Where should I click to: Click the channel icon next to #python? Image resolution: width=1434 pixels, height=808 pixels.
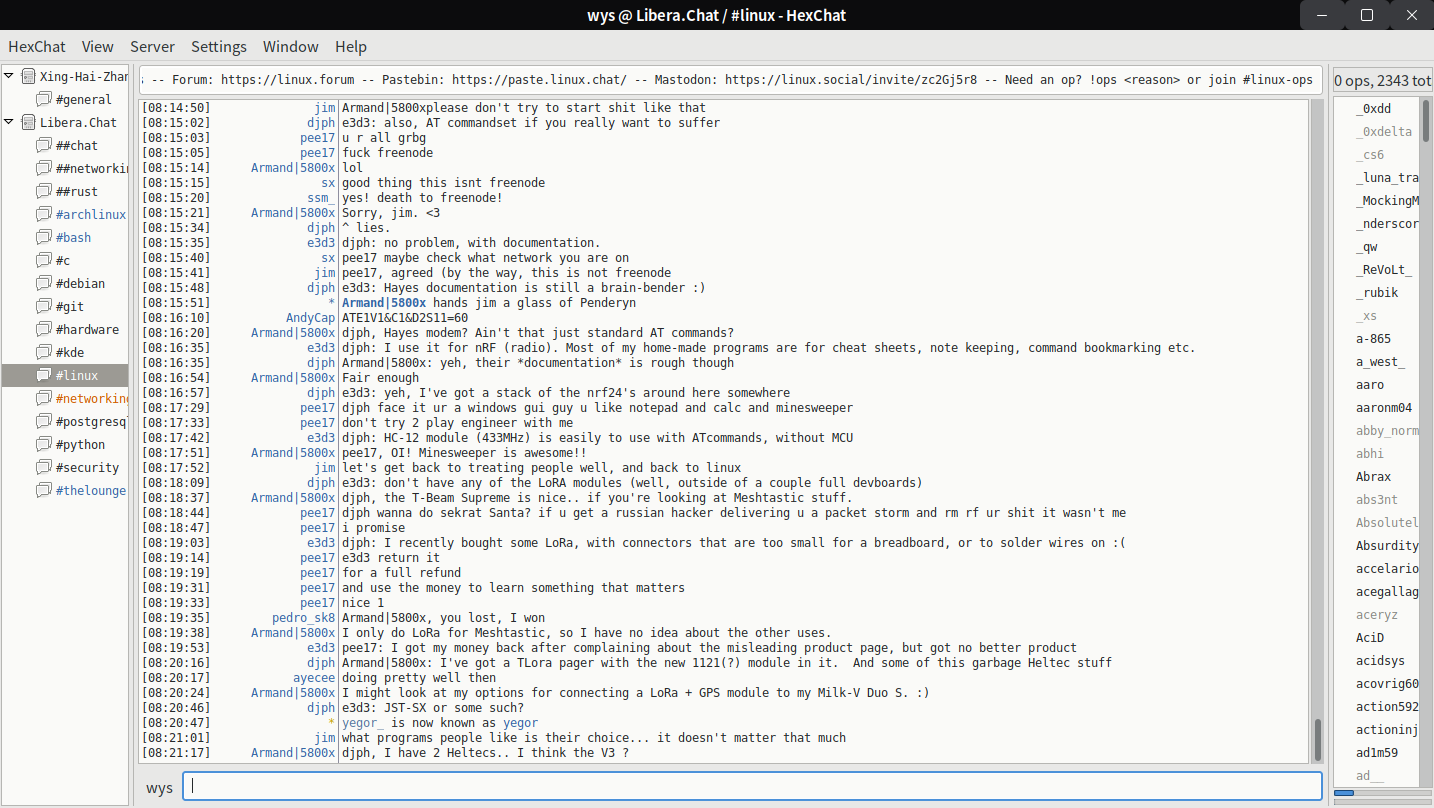[43, 444]
